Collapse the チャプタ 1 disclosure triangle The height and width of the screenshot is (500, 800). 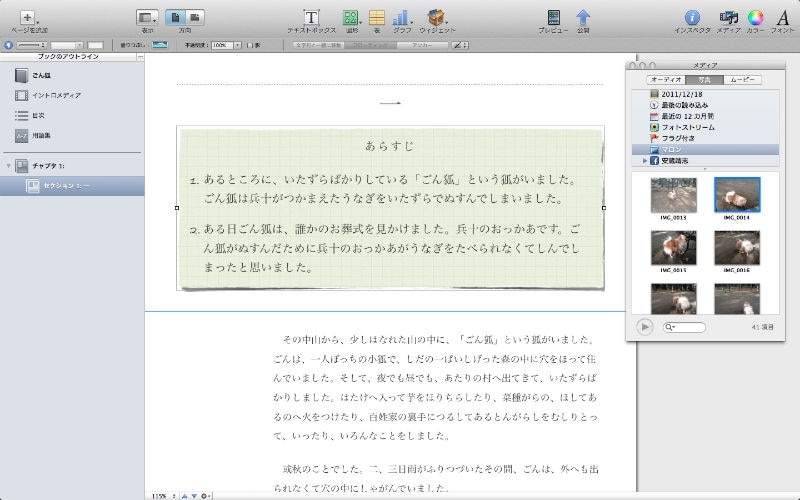pyautogui.click(x=9, y=165)
